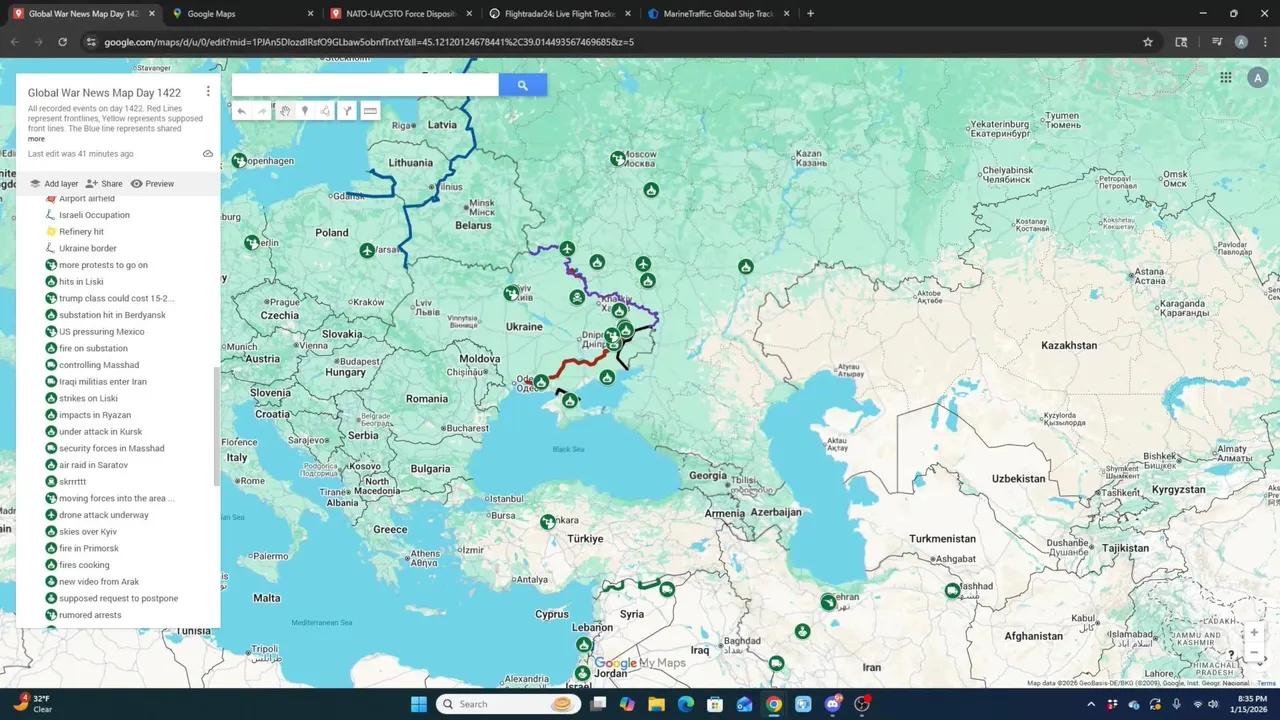Open Windows Start menu
This screenshot has width=1280, height=720.
click(418, 704)
